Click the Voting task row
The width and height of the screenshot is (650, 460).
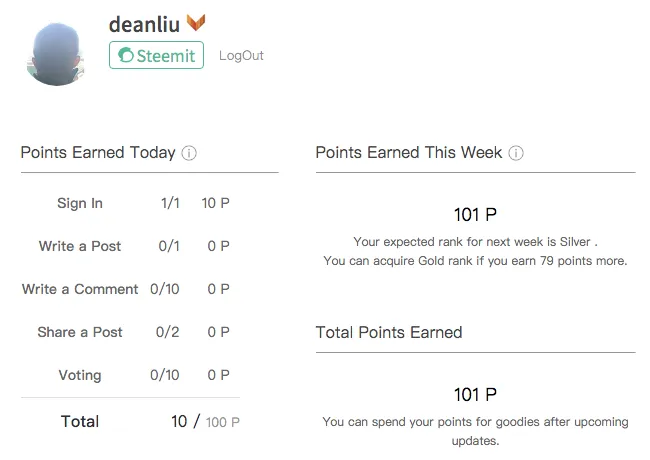coord(130,375)
